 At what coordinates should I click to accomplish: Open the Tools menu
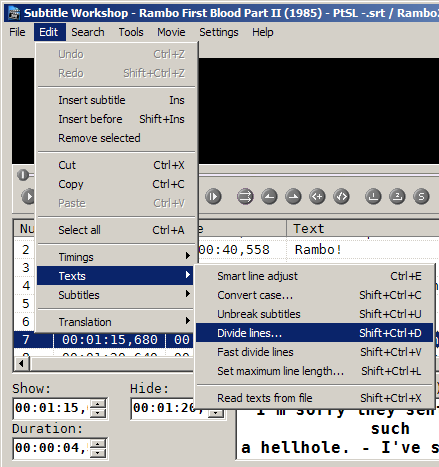(x=131, y=32)
